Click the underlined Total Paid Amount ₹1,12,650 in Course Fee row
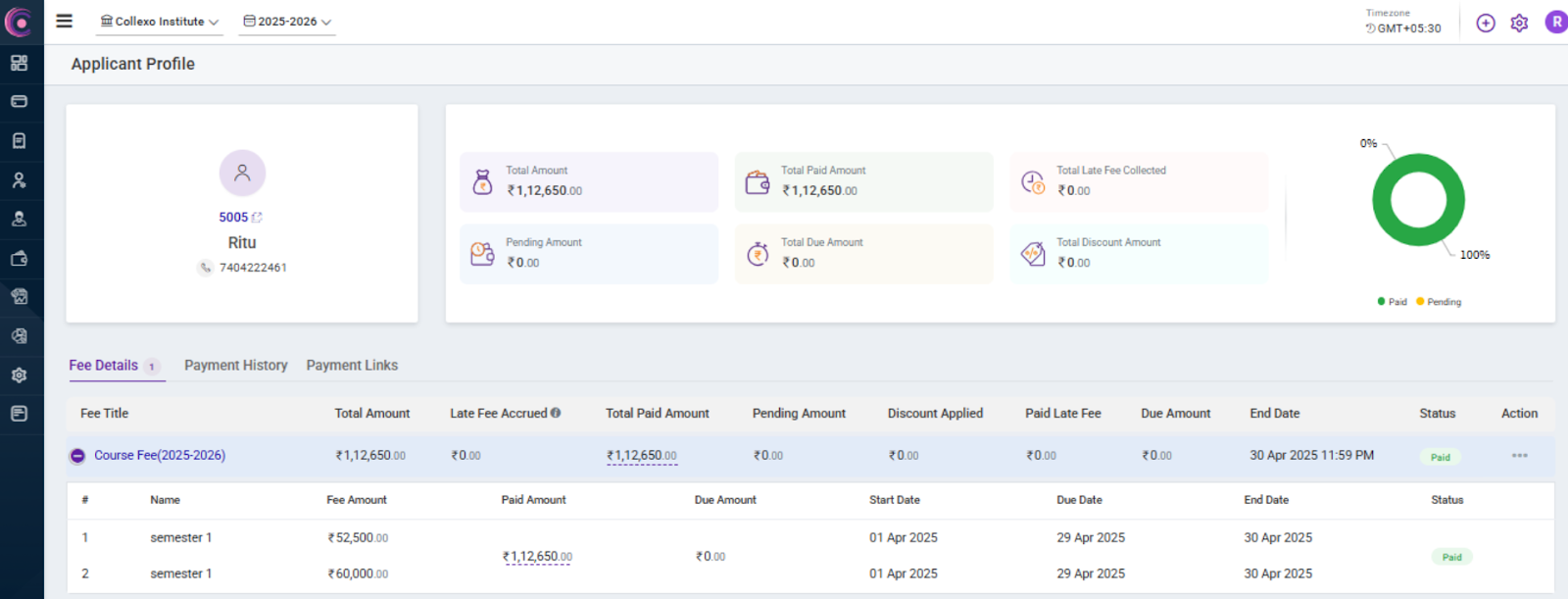The image size is (1568, 599). click(x=641, y=456)
